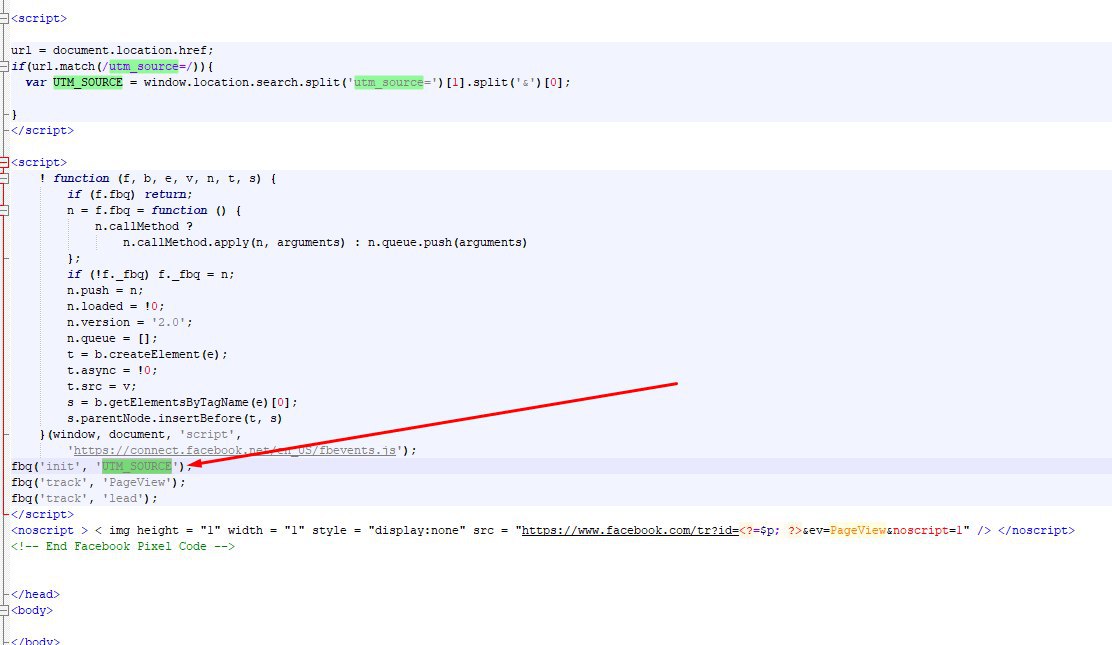Click 'n.push = n;' line
This screenshot has height=645, width=1112.
pos(105,291)
